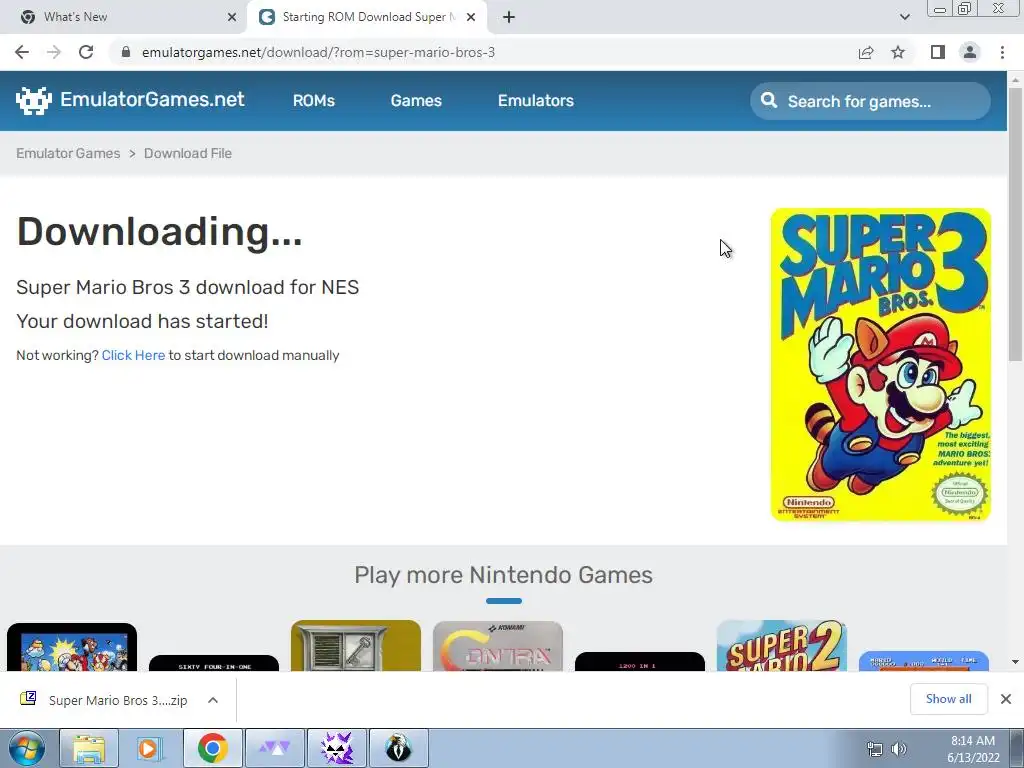Open the Windows Start menu
This screenshot has width=1024, height=768.
(26, 748)
